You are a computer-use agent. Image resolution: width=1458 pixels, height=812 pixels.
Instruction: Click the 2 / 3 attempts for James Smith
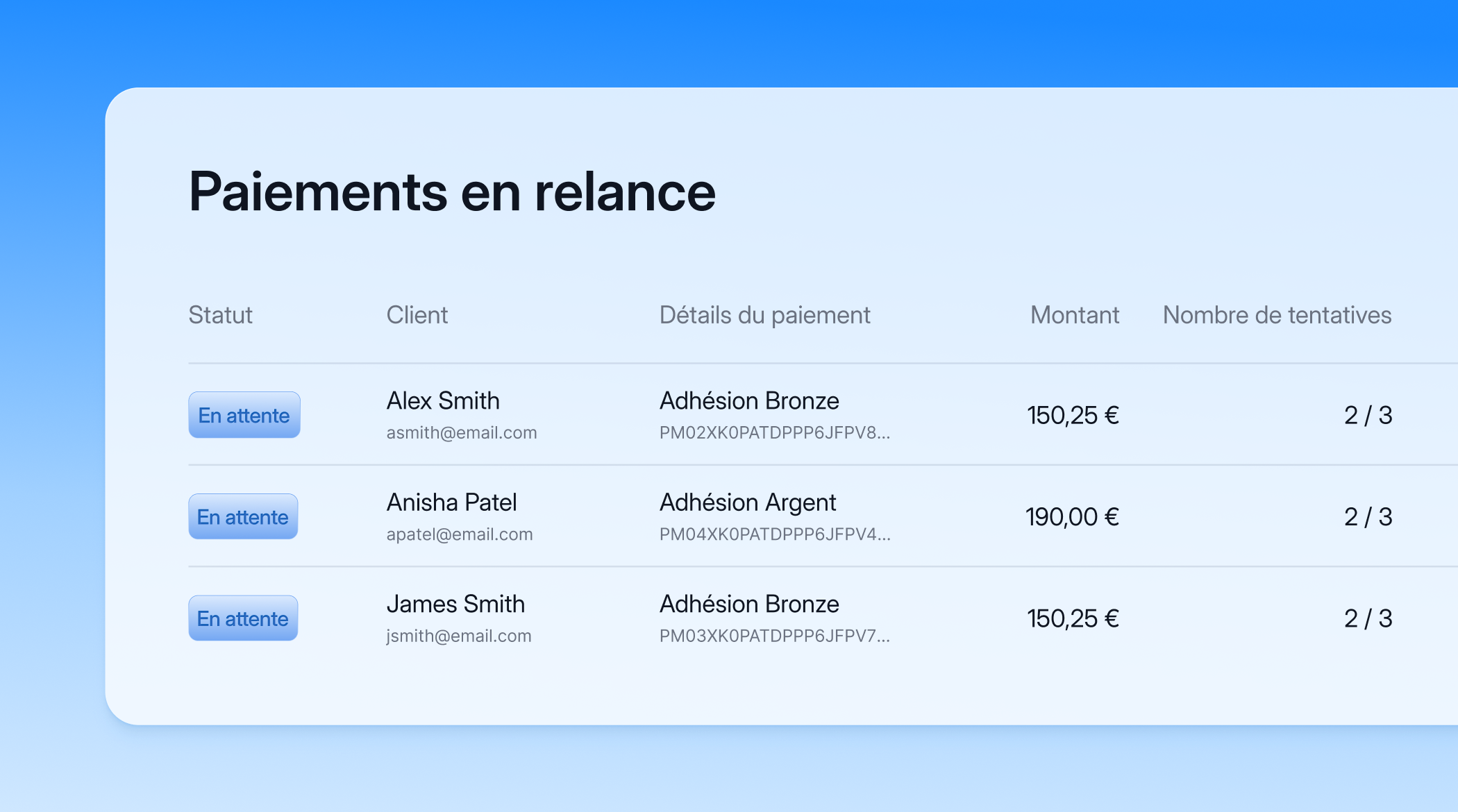pyautogui.click(x=1368, y=618)
